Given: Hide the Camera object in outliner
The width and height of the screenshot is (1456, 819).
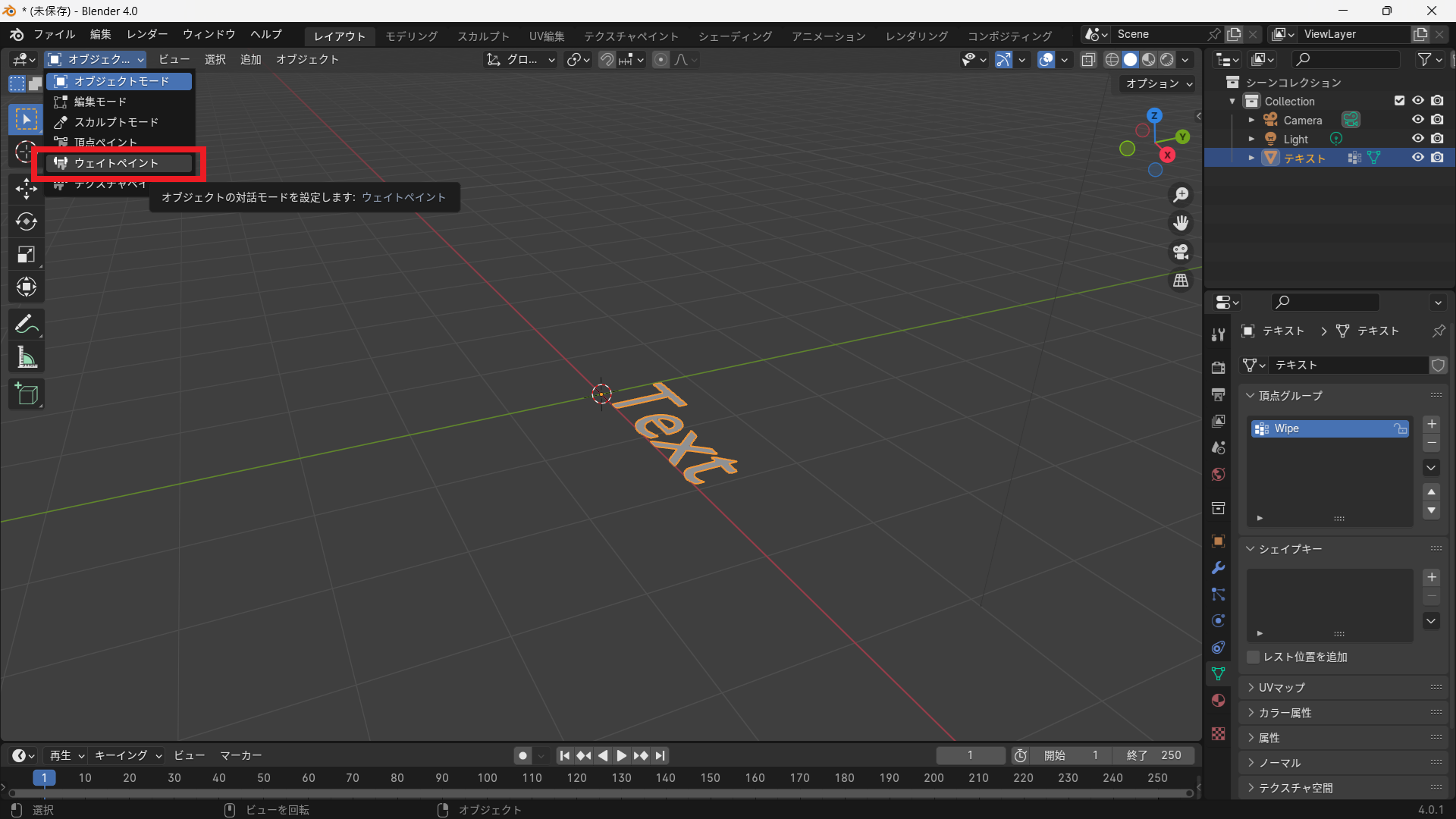Looking at the screenshot, I should 1417,120.
